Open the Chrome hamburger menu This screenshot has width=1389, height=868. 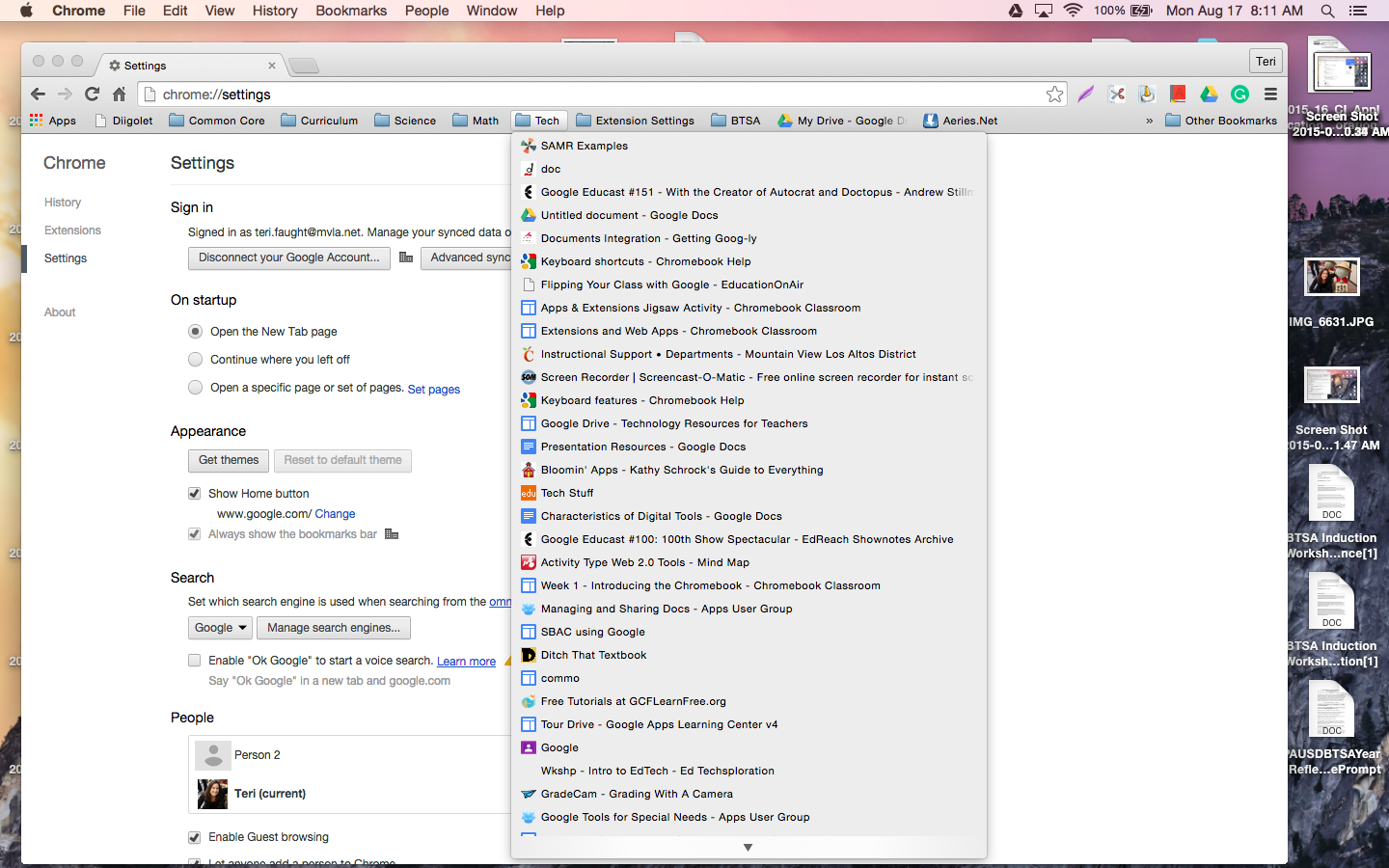click(1270, 94)
